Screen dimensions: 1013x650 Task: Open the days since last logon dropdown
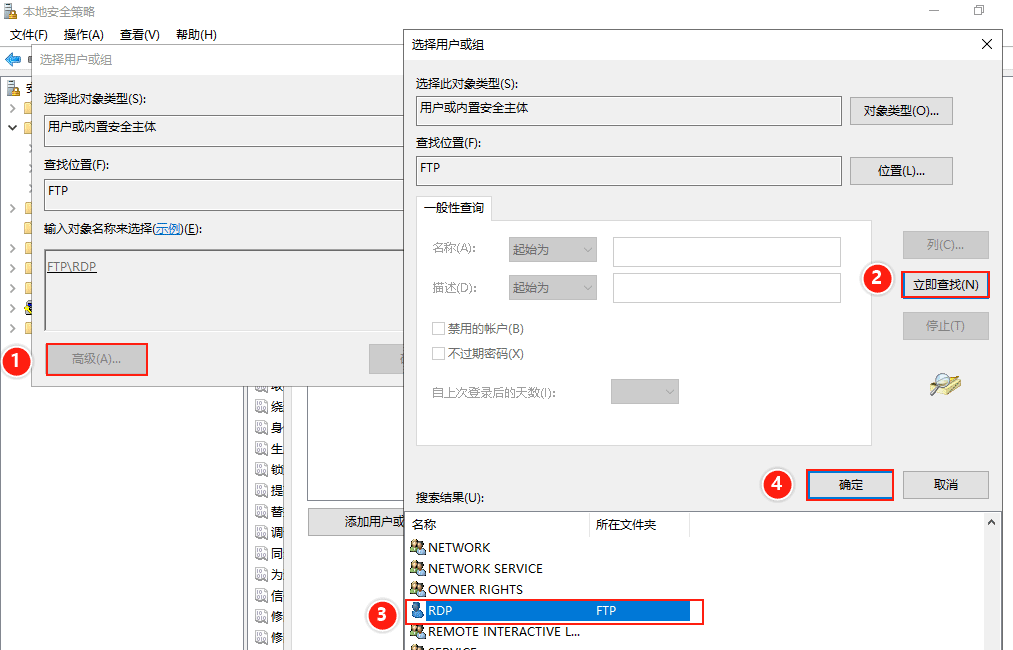(x=644, y=392)
